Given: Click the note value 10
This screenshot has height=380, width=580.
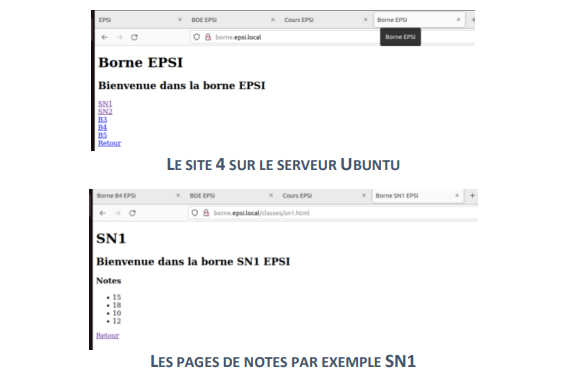Looking at the screenshot, I should pyautogui.click(x=117, y=313).
